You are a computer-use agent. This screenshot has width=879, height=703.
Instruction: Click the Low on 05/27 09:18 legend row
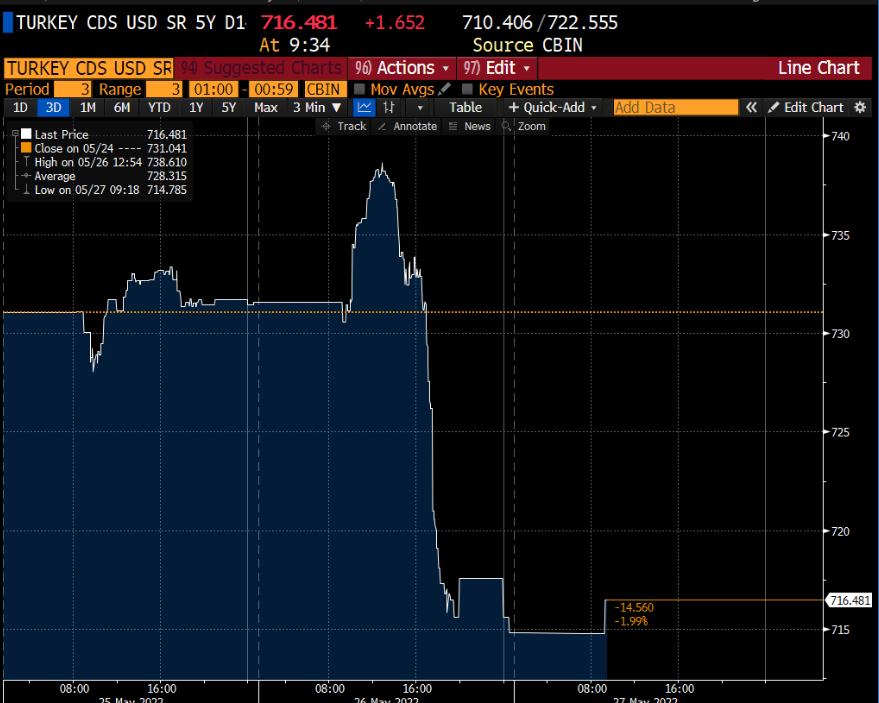[x=102, y=190]
